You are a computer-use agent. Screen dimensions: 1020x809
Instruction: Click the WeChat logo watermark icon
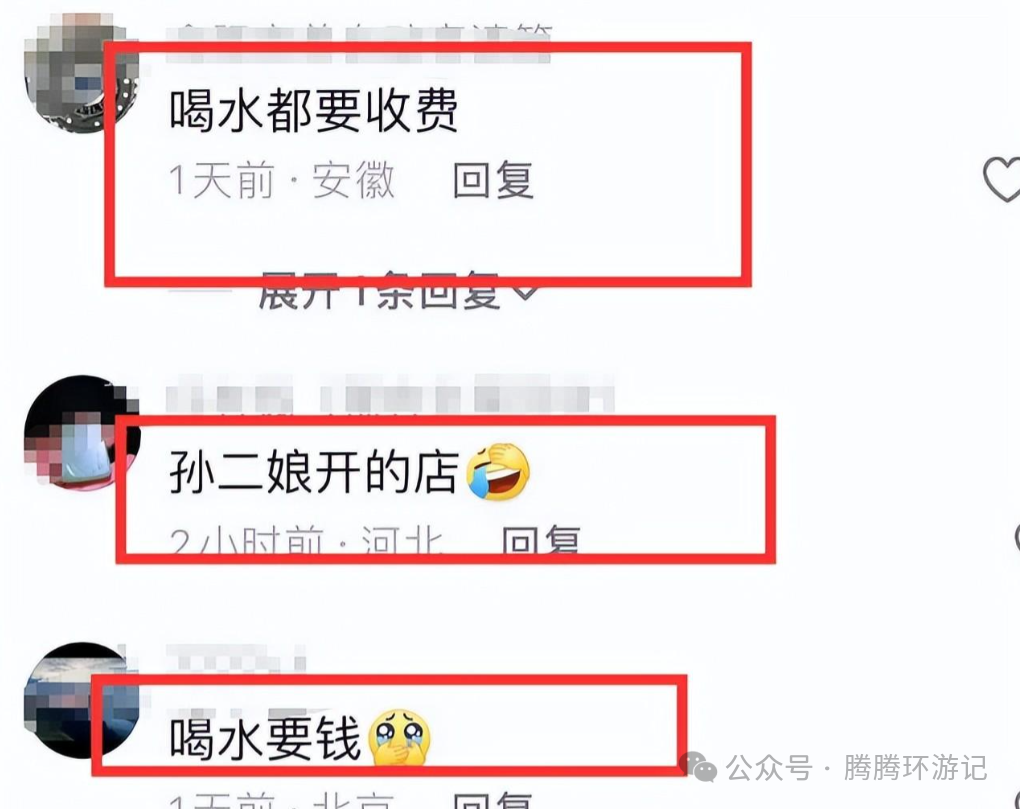(697, 767)
